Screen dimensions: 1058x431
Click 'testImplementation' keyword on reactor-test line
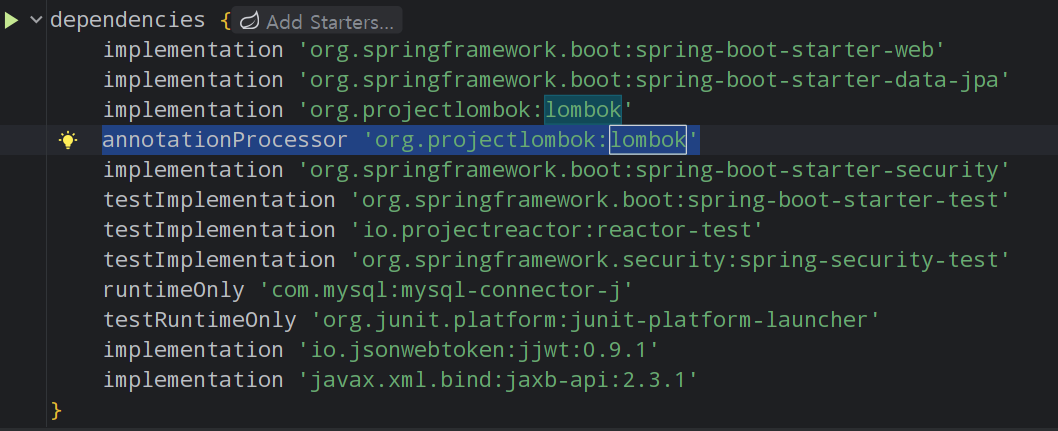pyautogui.click(x=219, y=230)
